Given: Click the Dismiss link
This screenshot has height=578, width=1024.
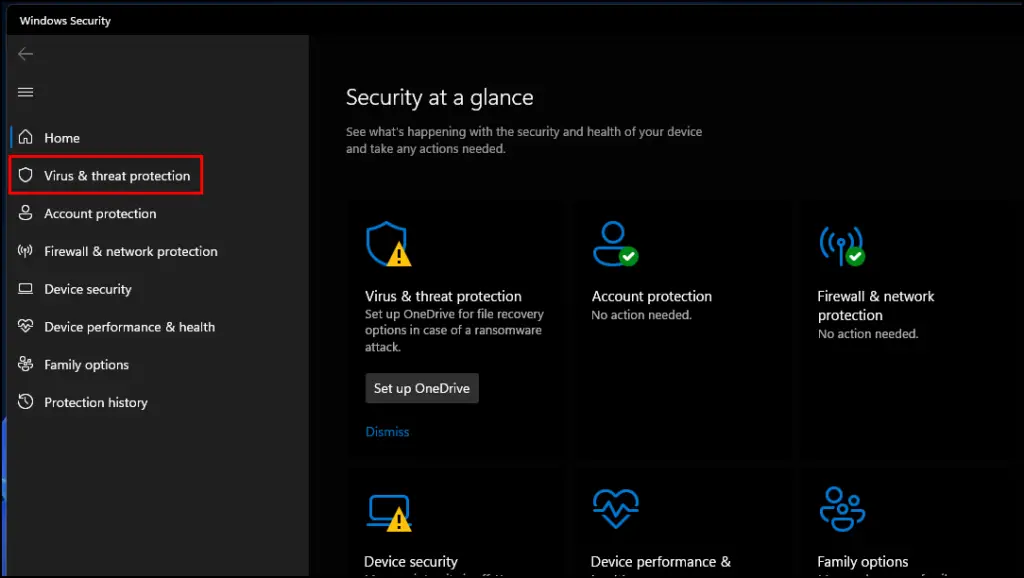Looking at the screenshot, I should point(387,432).
